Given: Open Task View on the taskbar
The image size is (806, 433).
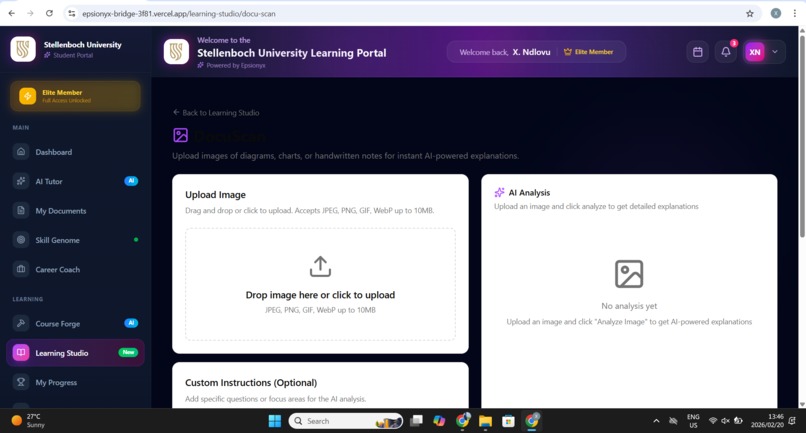Looking at the screenshot, I should pyautogui.click(x=416, y=421).
